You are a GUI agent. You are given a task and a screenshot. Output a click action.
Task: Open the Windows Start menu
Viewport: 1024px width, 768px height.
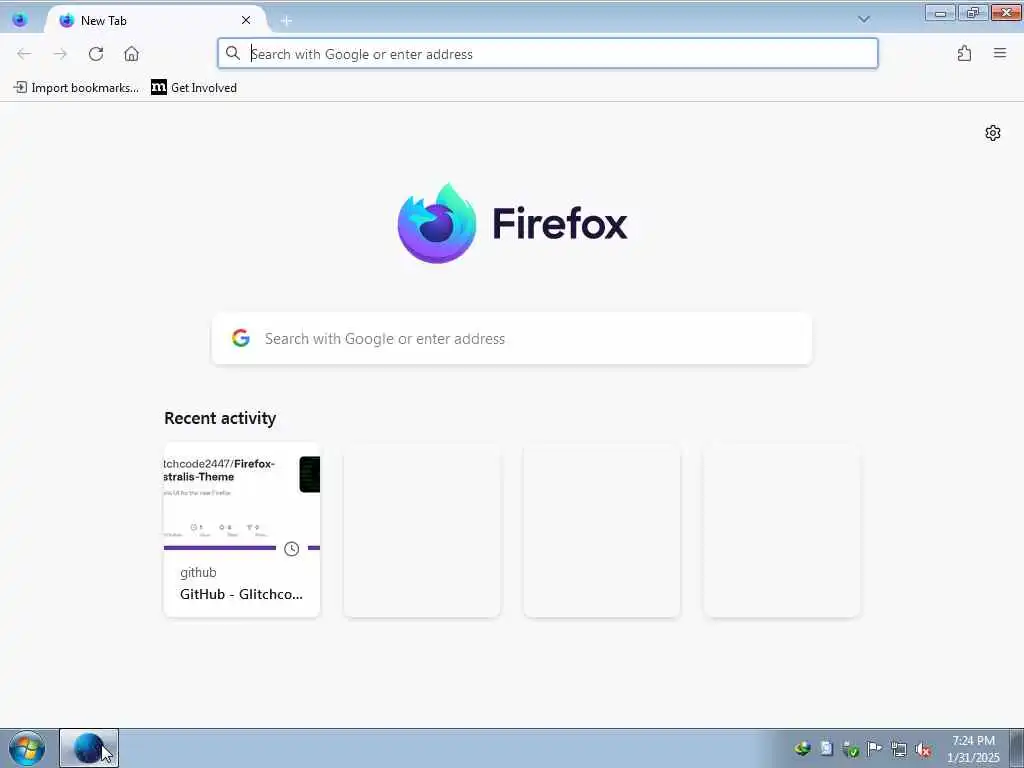(x=27, y=748)
